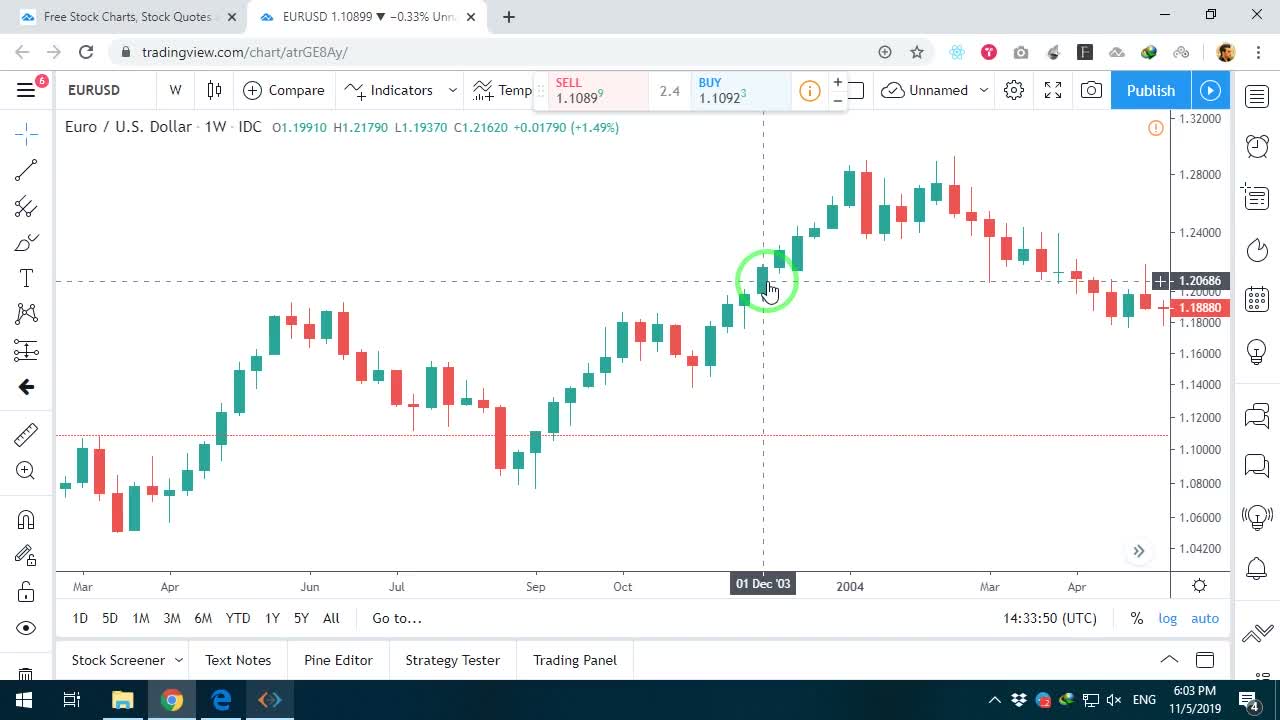Open the candlestick chart style selector
The width and height of the screenshot is (1280, 720).
tap(214, 90)
